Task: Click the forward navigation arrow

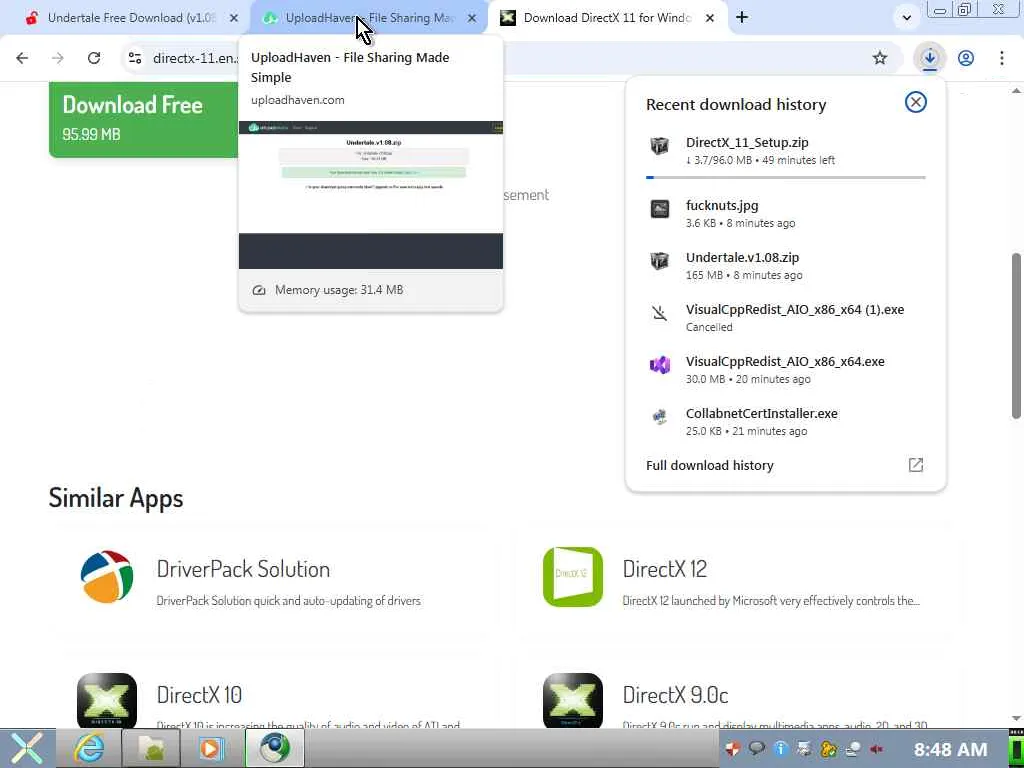Action: click(x=57, y=58)
